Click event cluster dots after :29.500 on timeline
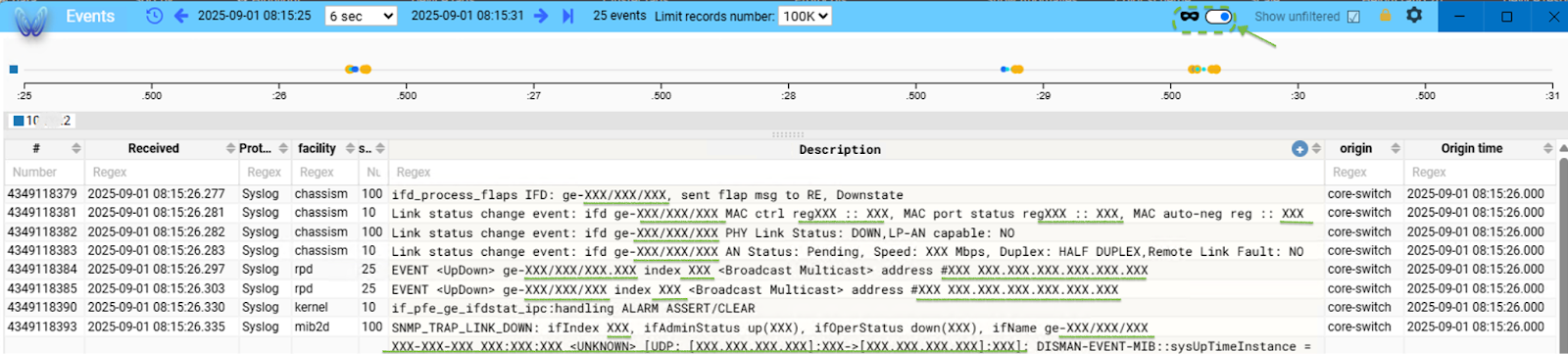 tap(1203, 69)
